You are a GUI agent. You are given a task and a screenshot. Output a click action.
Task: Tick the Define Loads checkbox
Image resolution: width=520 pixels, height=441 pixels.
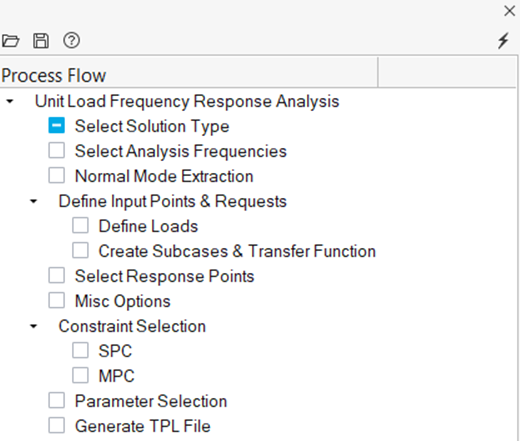80,225
